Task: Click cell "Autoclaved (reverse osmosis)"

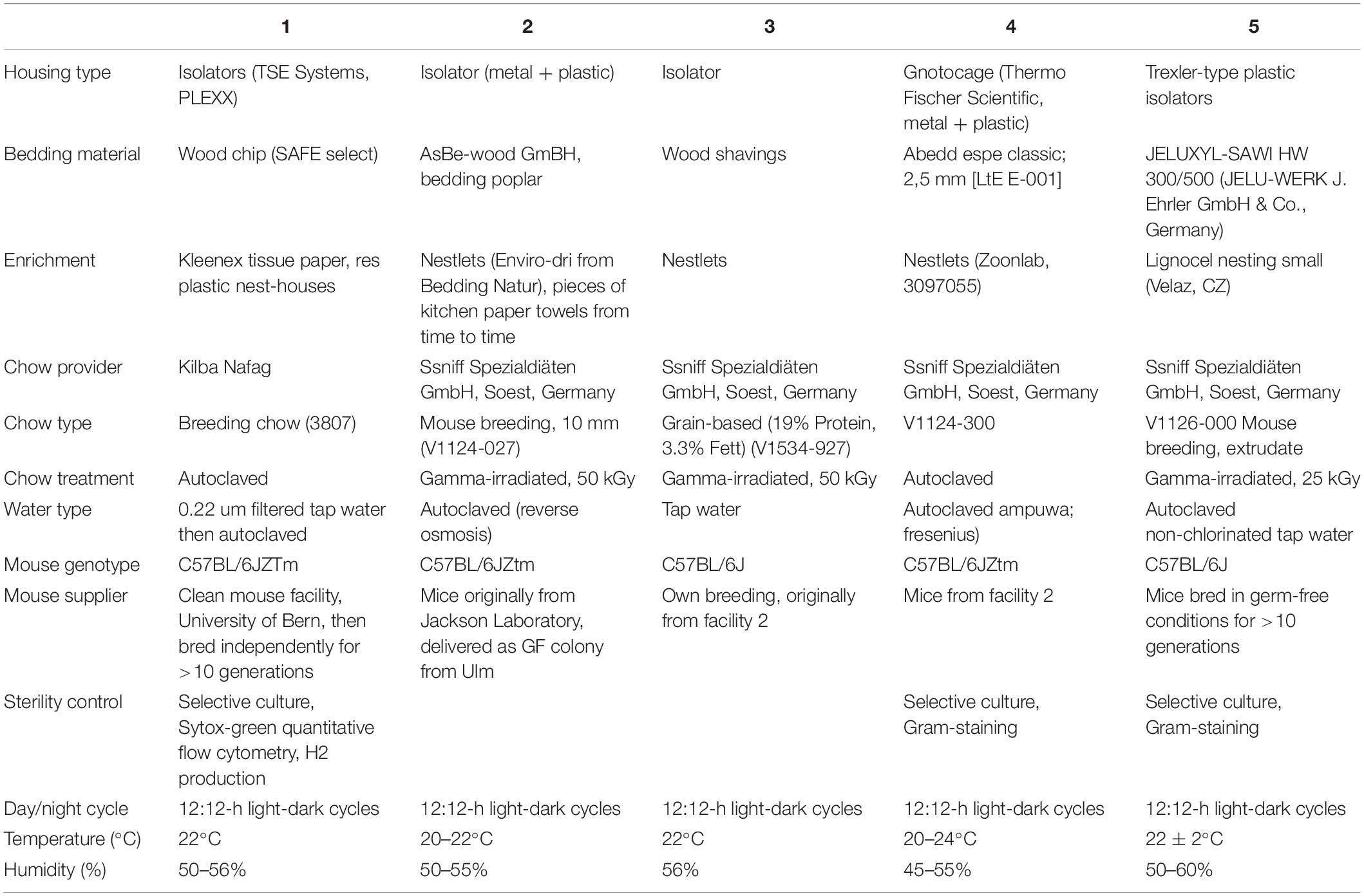Action: point(499,522)
